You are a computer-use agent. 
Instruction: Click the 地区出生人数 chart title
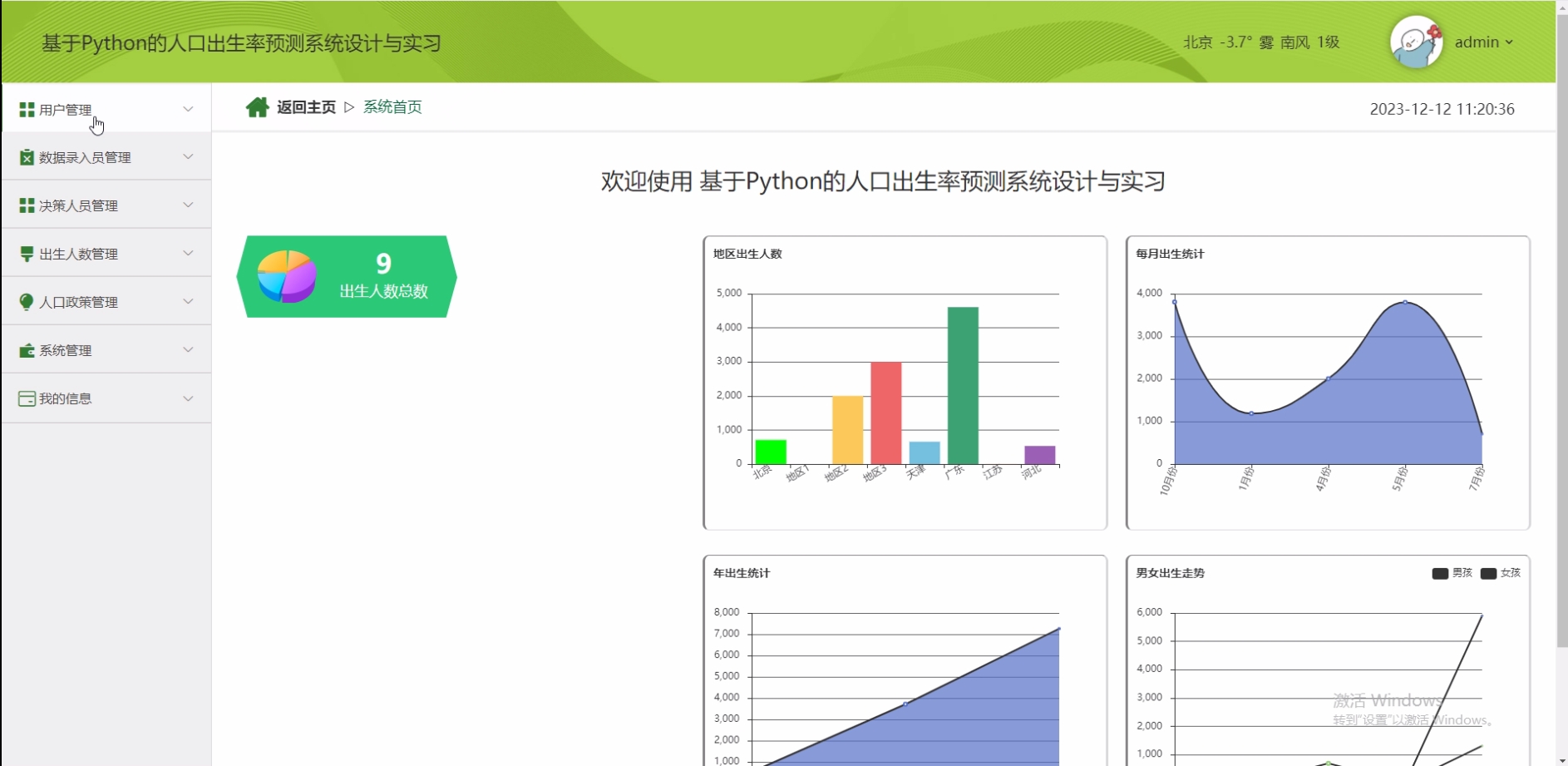tap(747, 254)
